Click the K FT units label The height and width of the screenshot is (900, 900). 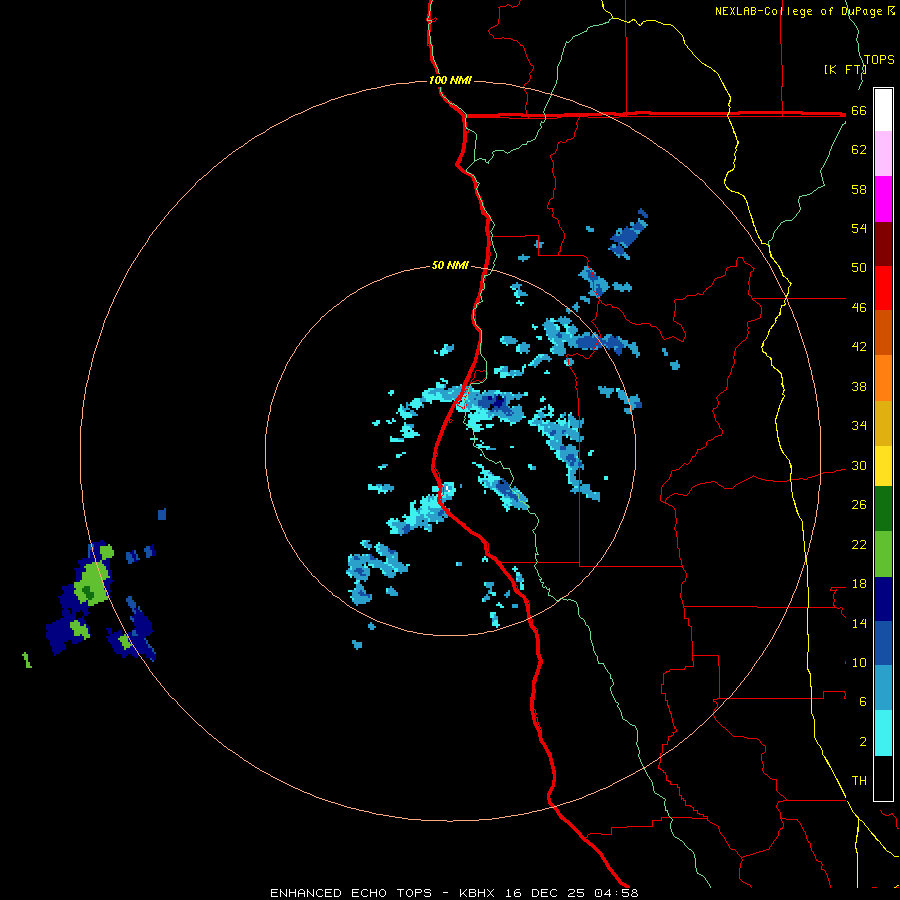[x=844, y=69]
